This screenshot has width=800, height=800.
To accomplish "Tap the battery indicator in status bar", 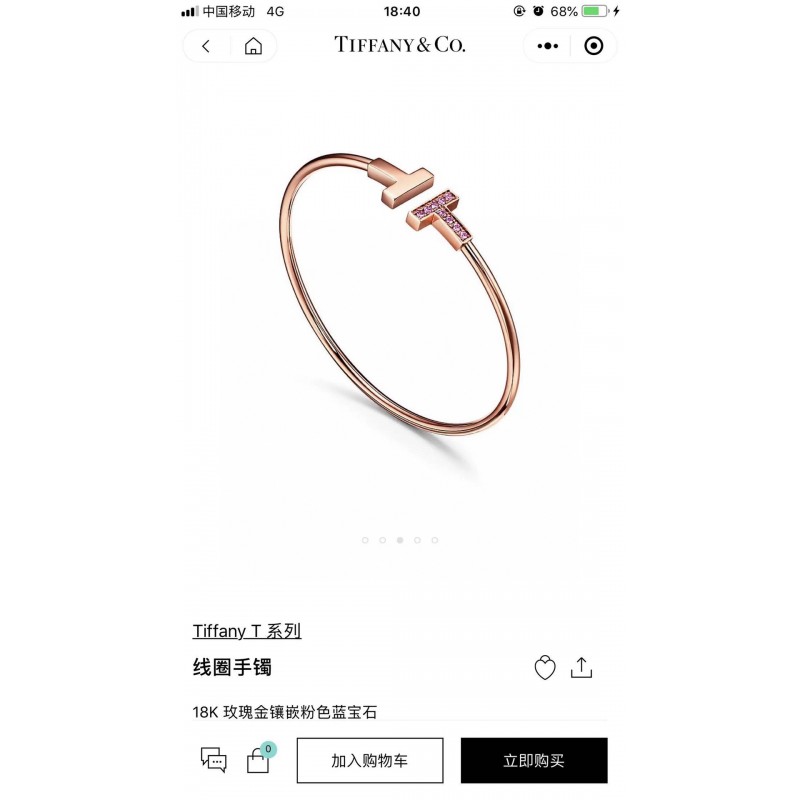I will pos(595,11).
